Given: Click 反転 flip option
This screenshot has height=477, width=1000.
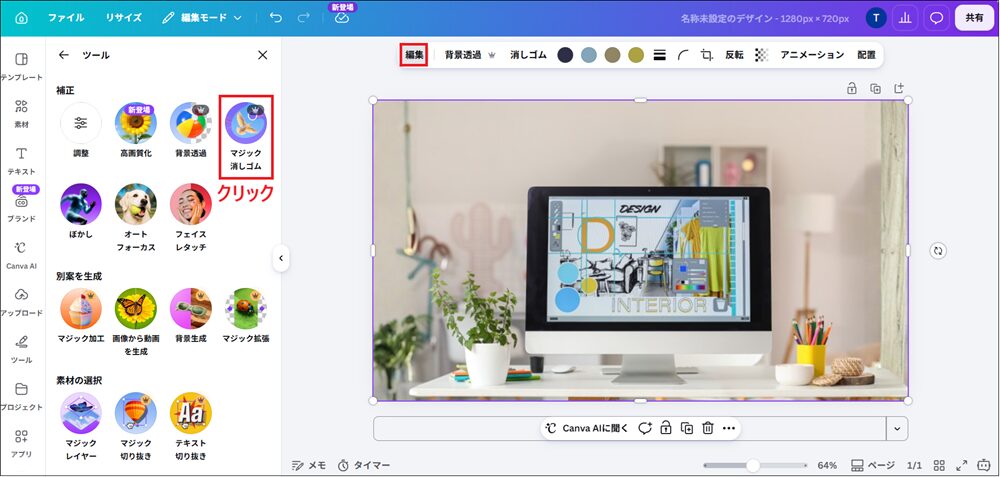Looking at the screenshot, I should [x=734, y=55].
